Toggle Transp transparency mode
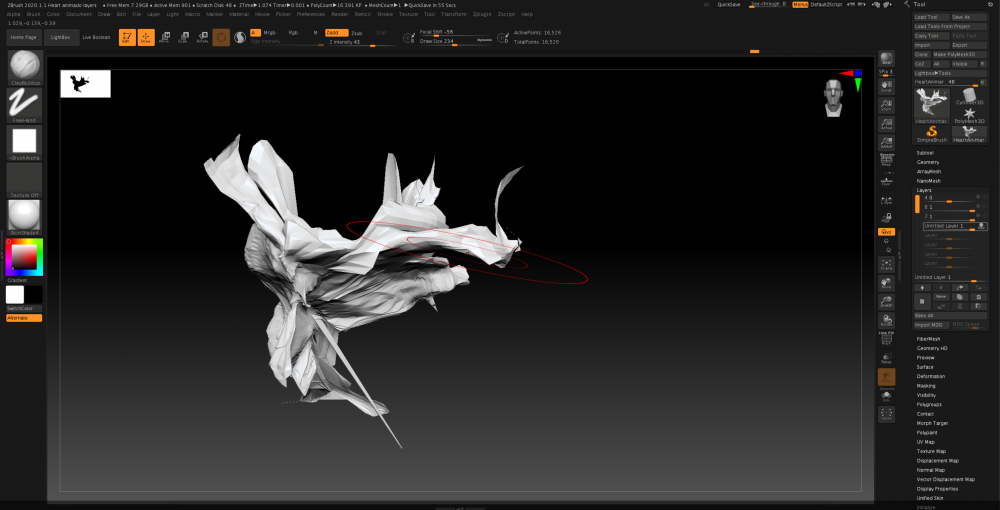The image size is (1000, 510). 886,358
